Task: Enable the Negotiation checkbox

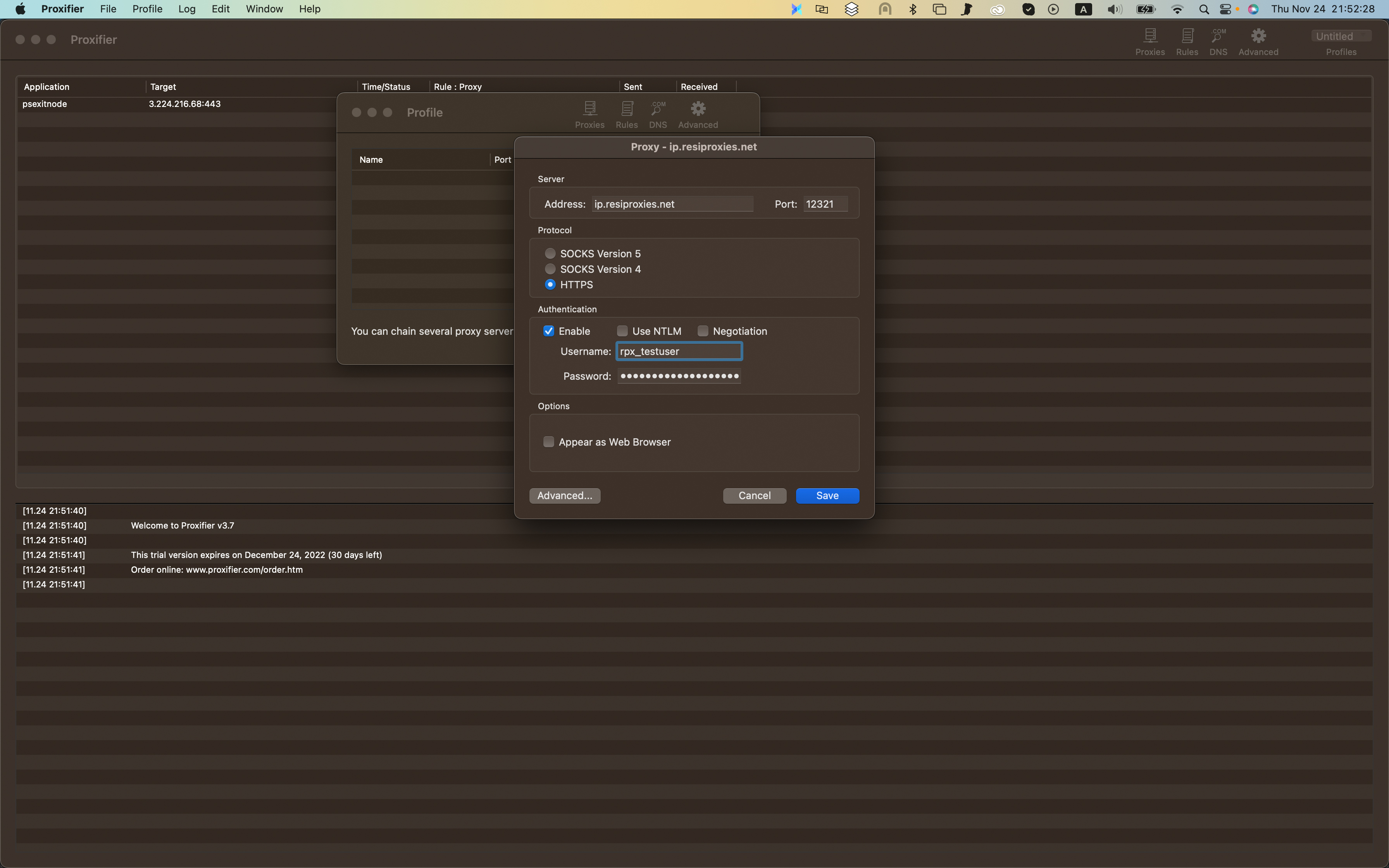Action: click(x=703, y=331)
